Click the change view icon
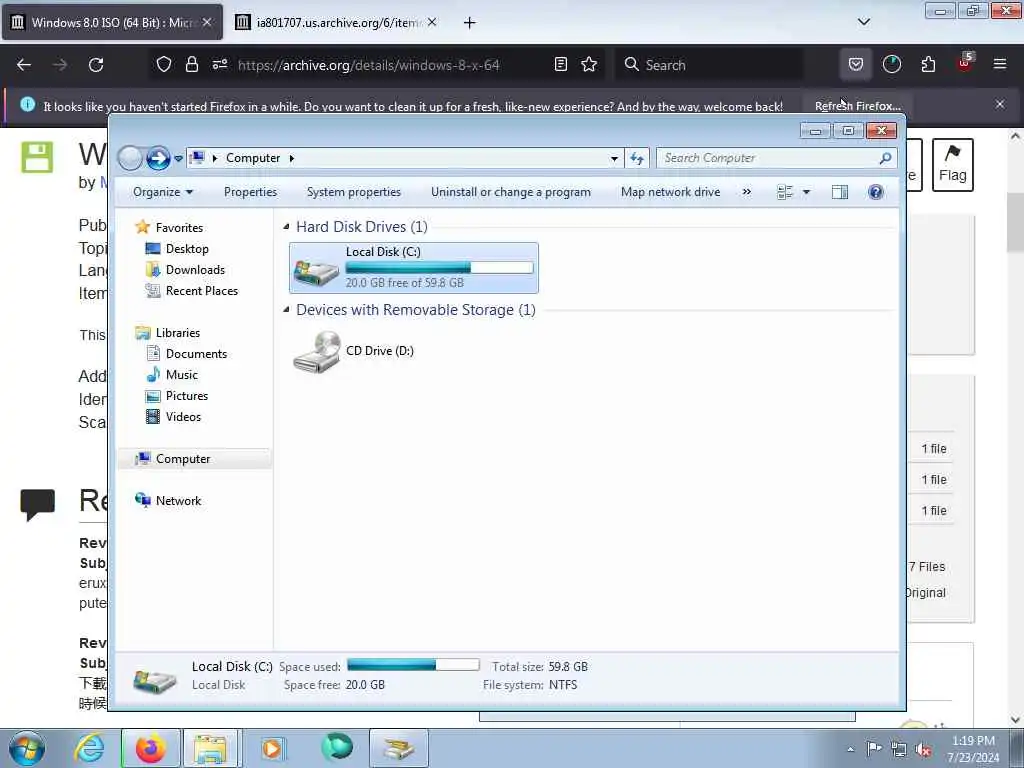The height and width of the screenshot is (768, 1024). (785, 192)
